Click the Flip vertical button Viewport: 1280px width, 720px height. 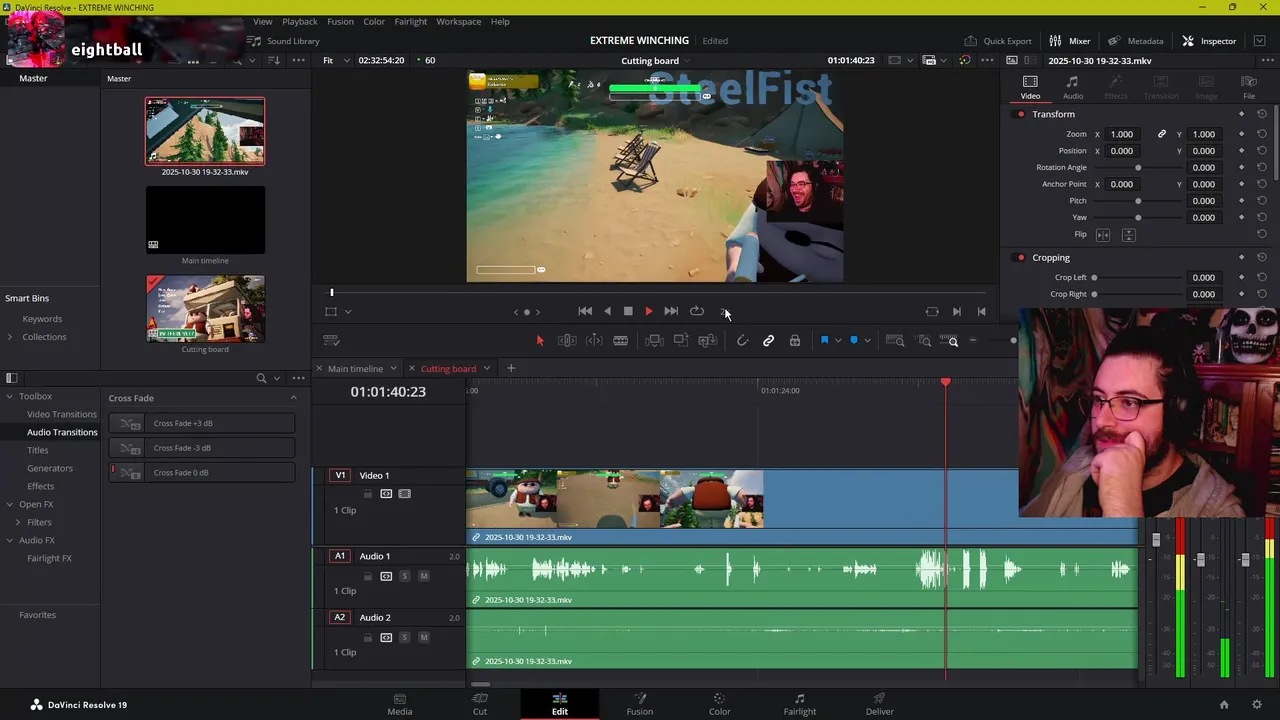(x=1129, y=234)
